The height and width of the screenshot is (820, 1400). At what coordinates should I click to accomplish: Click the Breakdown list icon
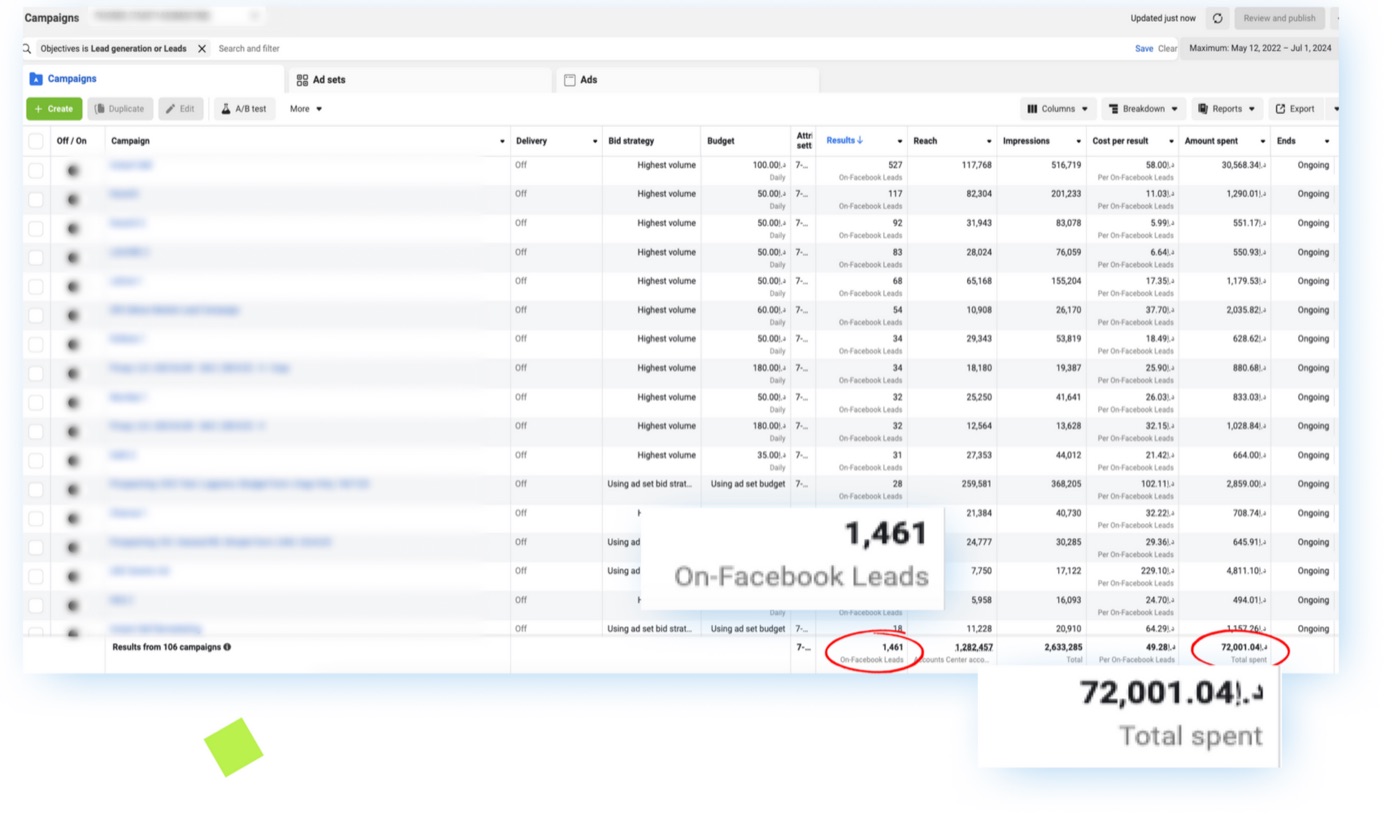1113,109
